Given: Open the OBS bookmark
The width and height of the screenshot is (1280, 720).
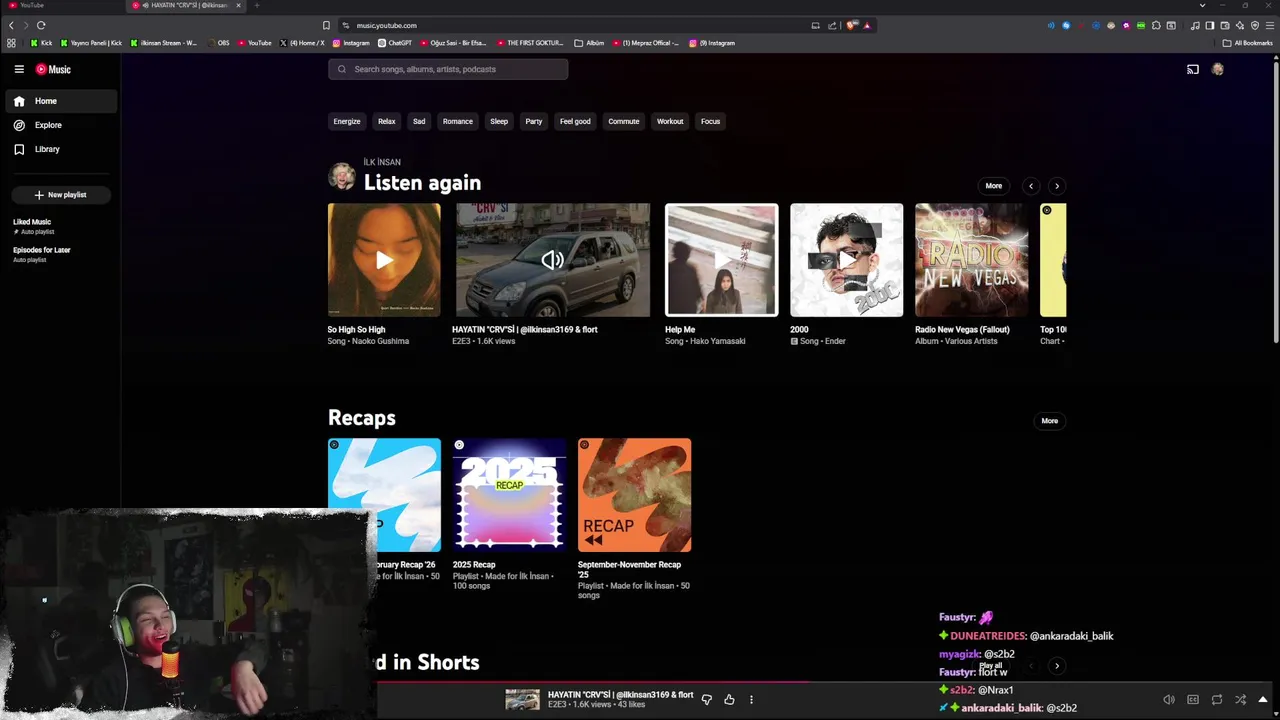Looking at the screenshot, I should tap(217, 43).
